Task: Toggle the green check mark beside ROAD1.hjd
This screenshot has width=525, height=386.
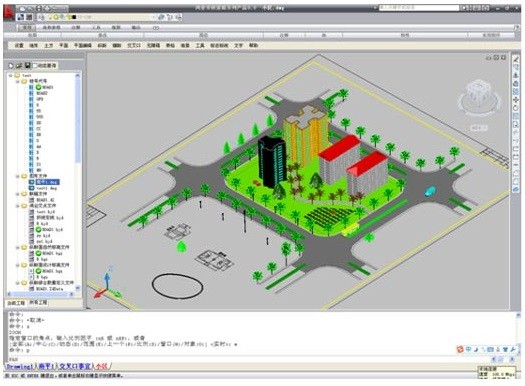Action: (x=39, y=230)
